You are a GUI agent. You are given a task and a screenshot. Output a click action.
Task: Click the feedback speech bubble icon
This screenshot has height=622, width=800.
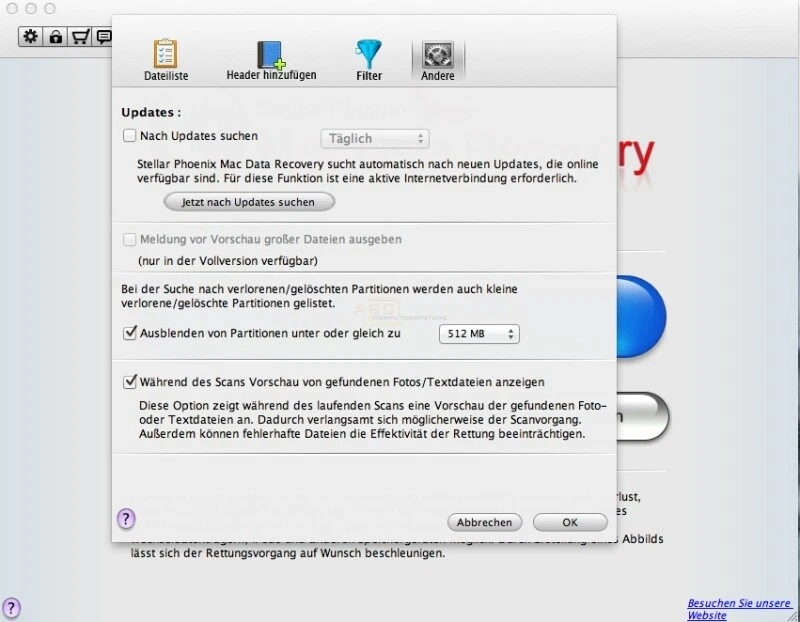coord(104,36)
